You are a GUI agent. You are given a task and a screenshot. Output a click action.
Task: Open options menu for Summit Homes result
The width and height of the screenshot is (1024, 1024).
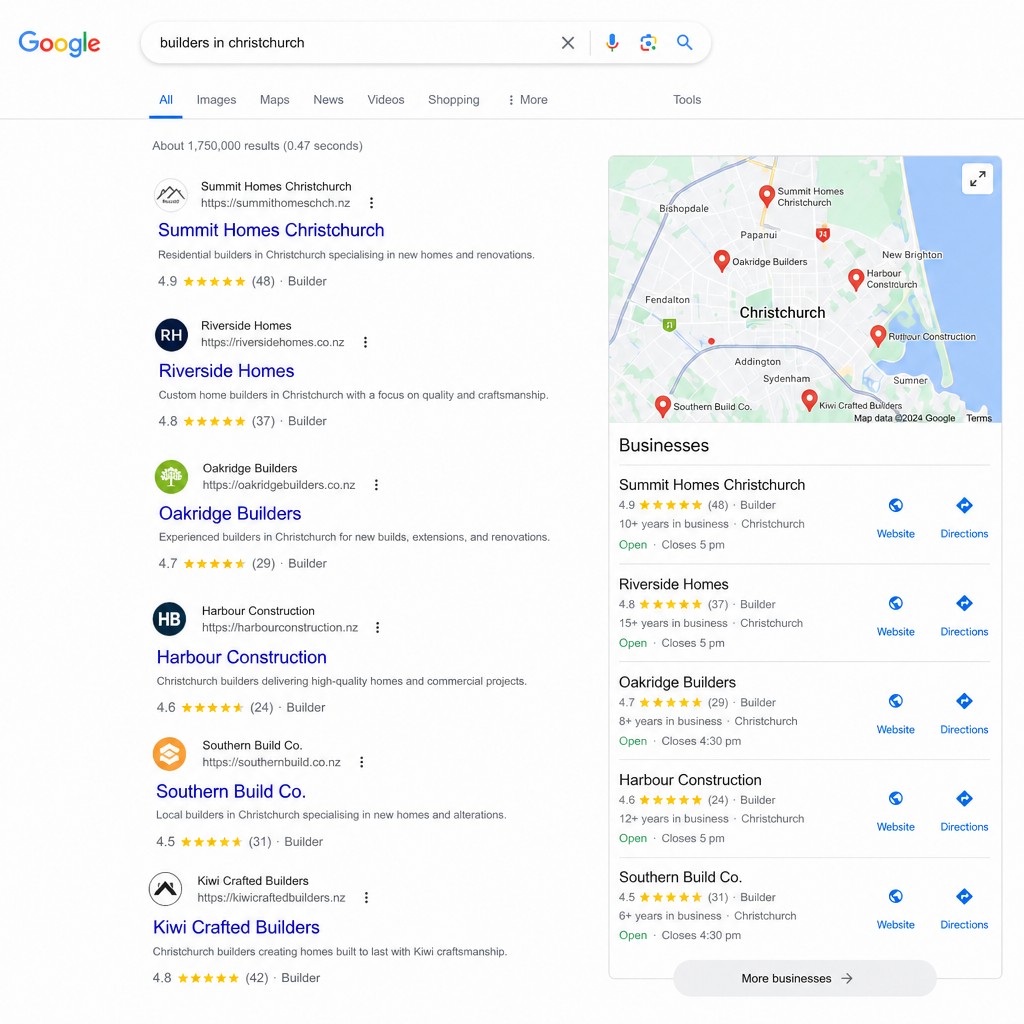(x=371, y=203)
